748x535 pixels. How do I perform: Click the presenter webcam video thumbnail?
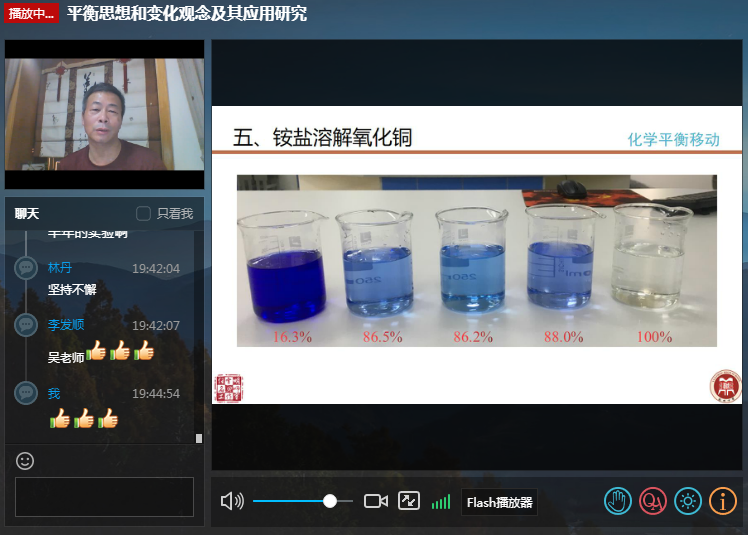pyautogui.click(x=104, y=114)
